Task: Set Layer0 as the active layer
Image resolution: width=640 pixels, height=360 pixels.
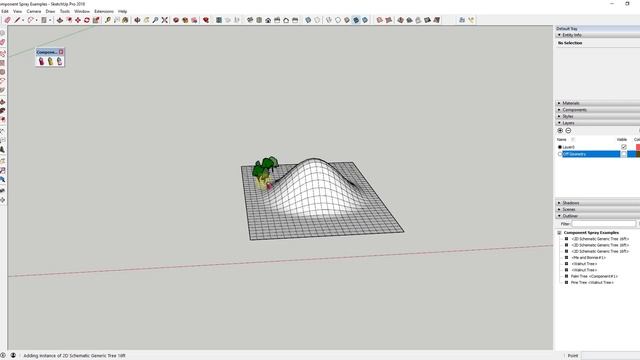Action: pyautogui.click(x=560, y=147)
